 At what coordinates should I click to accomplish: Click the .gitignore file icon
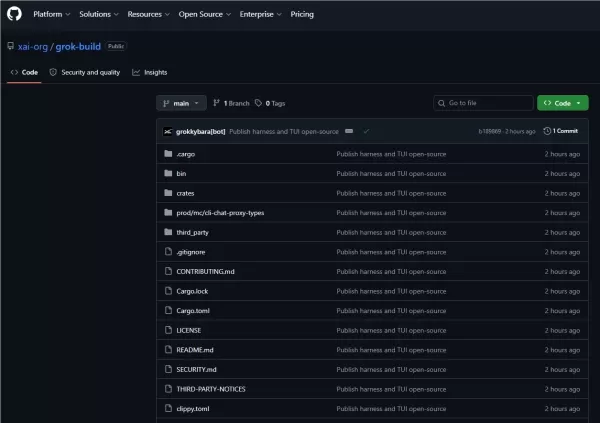pos(168,251)
